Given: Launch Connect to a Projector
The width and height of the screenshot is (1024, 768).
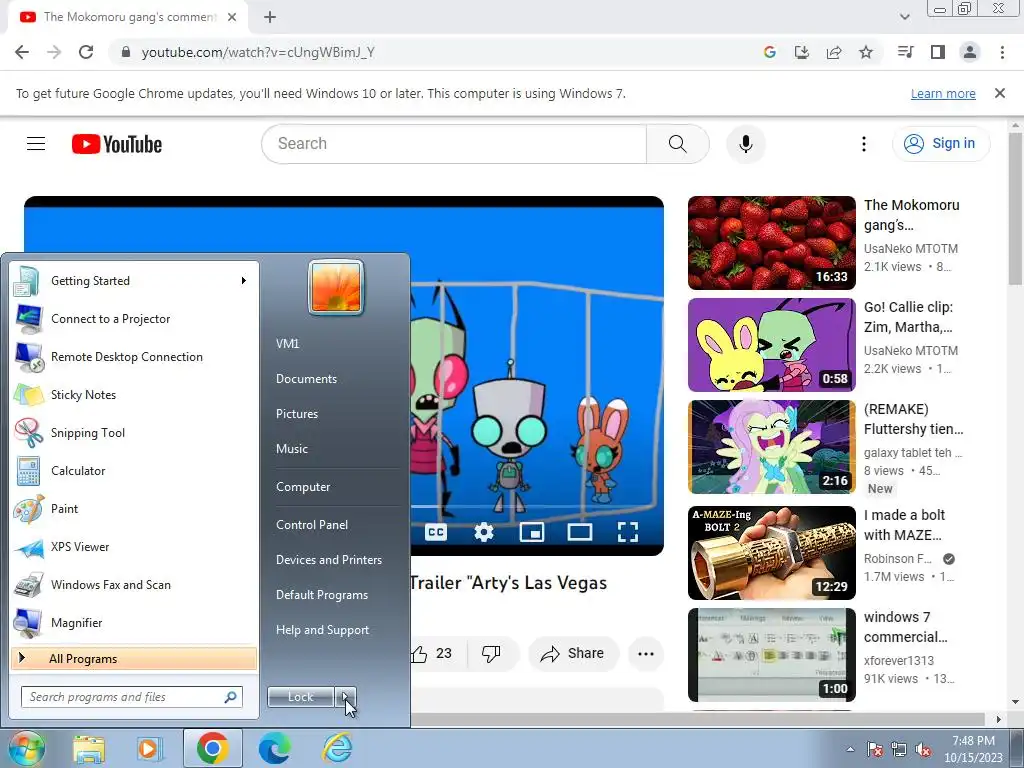Looking at the screenshot, I should click(x=134, y=319).
